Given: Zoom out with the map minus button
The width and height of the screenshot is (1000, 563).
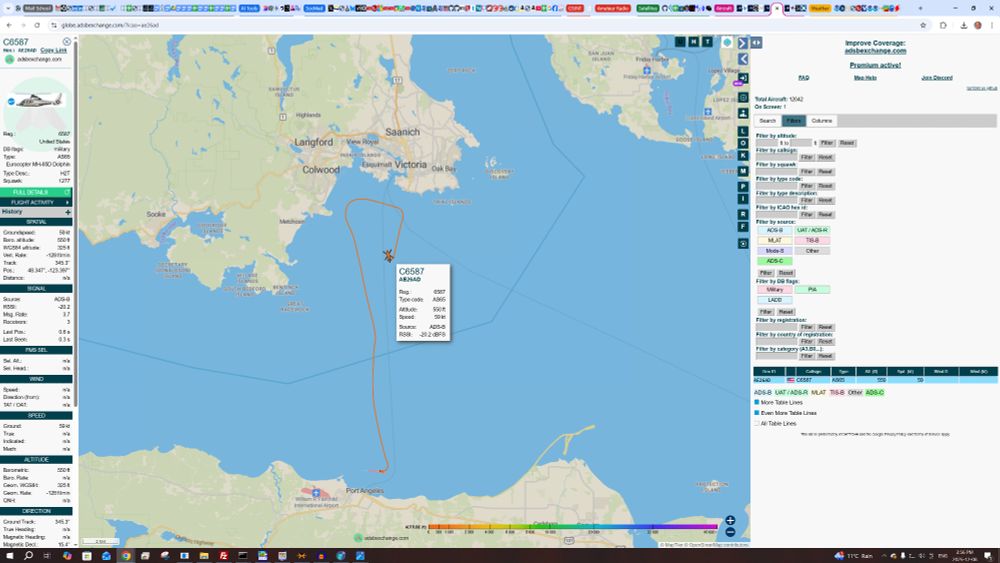Looking at the screenshot, I should [730, 532].
